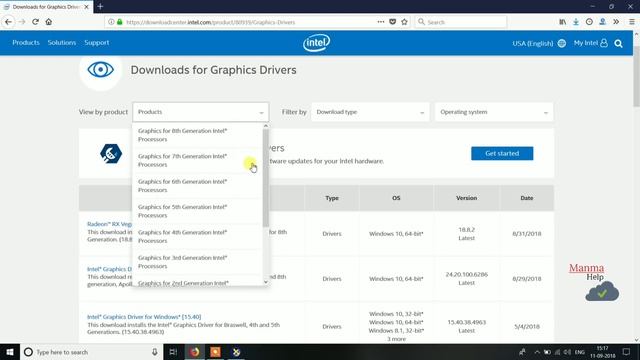Open the Firefox hamburger menu
Image resolution: width=640 pixels, height=360 pixels.
point(631,22)
